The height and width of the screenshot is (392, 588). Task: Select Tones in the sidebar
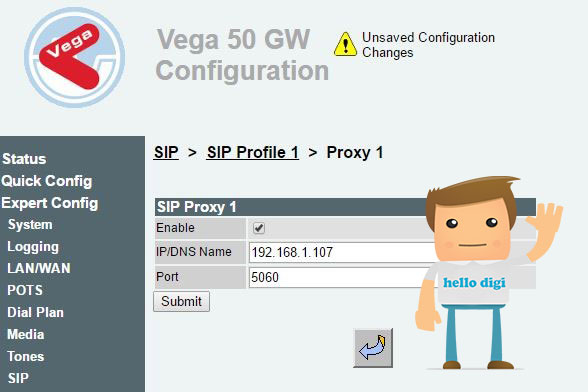tap(26, 356)
